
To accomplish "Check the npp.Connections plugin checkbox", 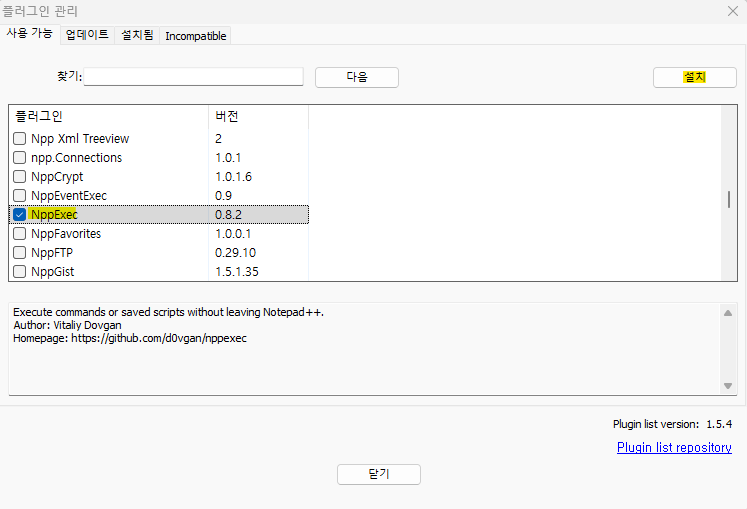I will point(20,158).
